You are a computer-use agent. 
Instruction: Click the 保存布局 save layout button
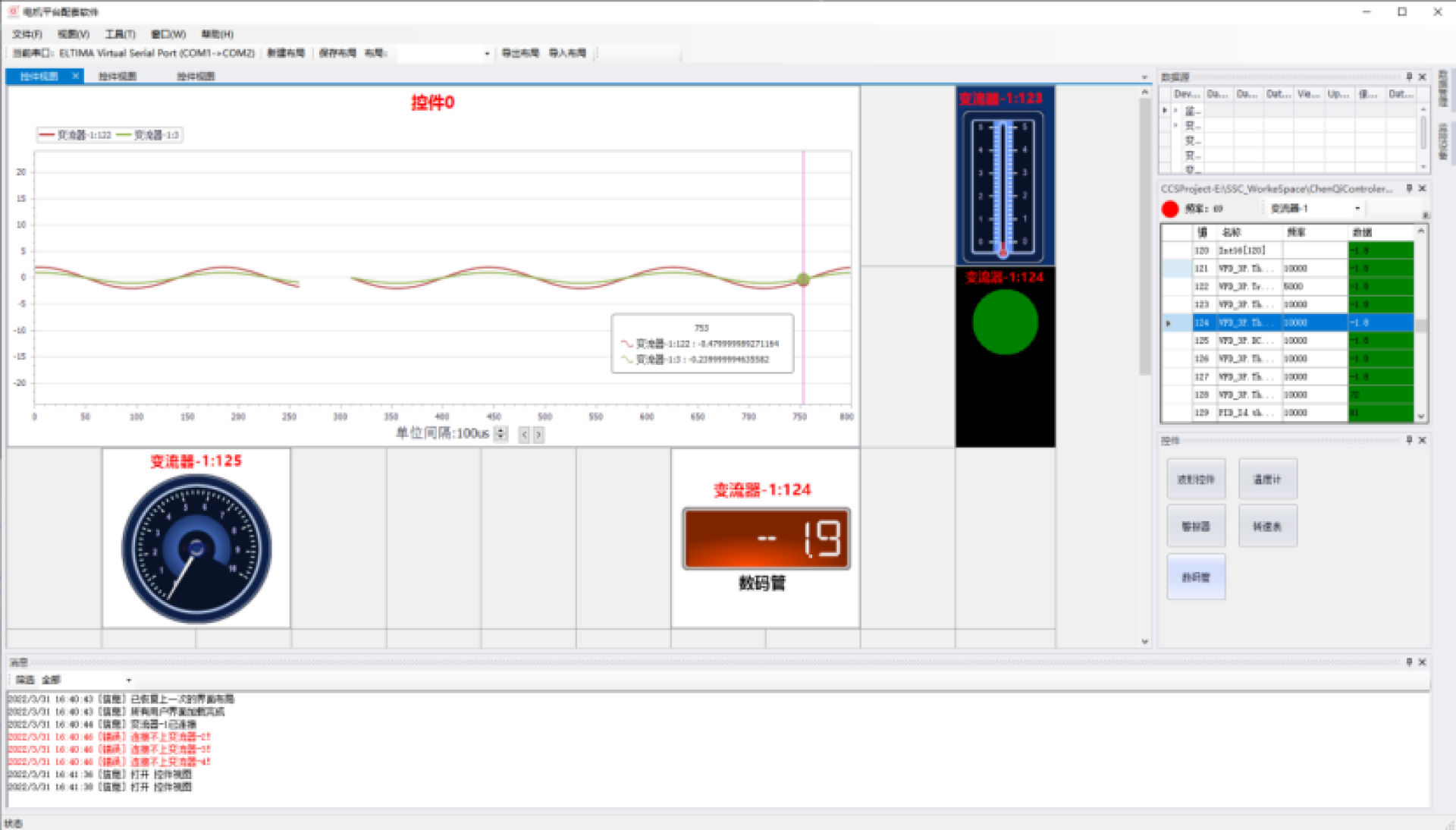pyautogui.click(x=337, y=53)
